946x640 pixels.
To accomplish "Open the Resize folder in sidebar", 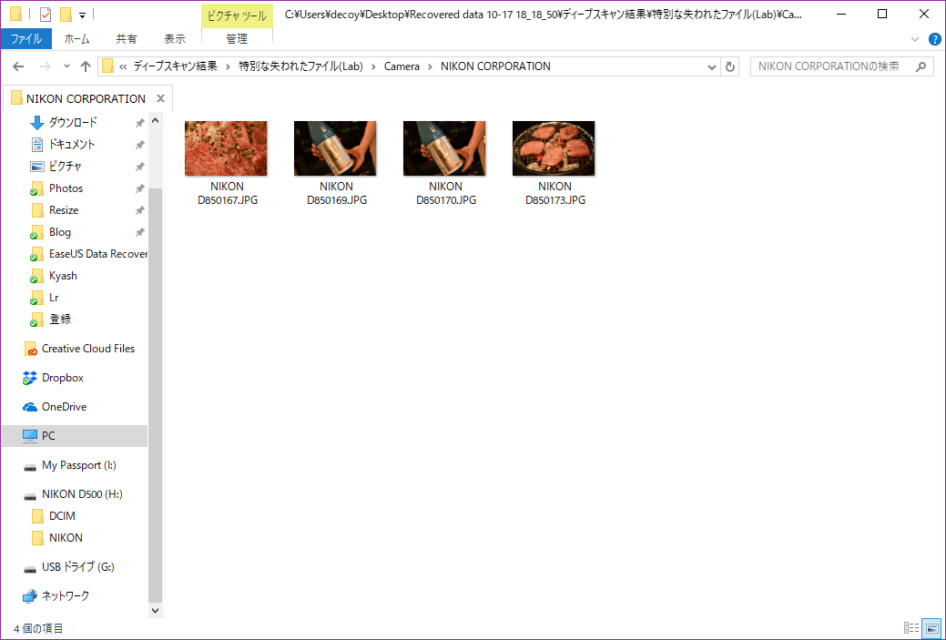I will 63,210.
